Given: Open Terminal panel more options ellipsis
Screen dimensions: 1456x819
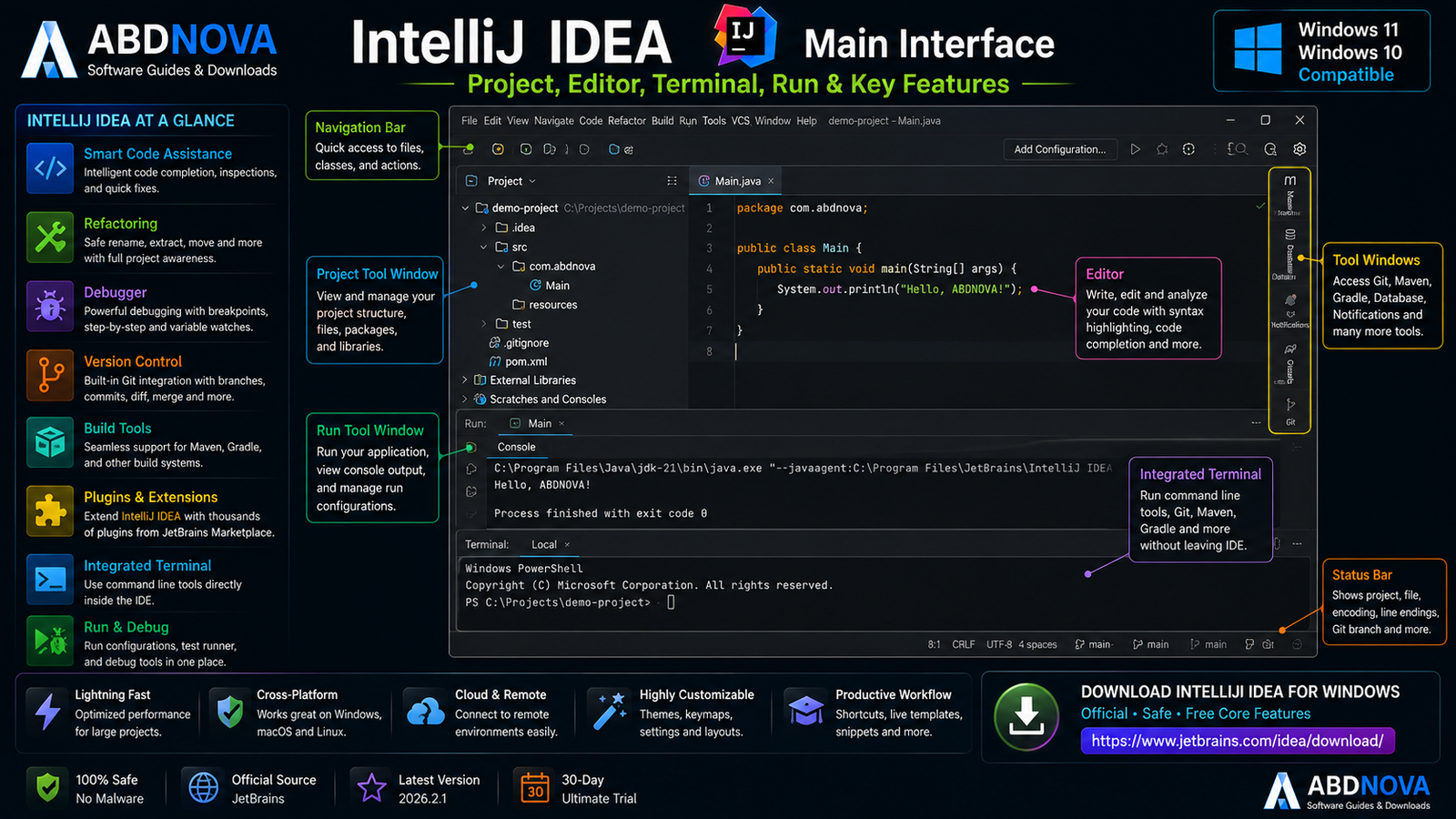Looking at the screenshot, I should tap(1297, 544).
